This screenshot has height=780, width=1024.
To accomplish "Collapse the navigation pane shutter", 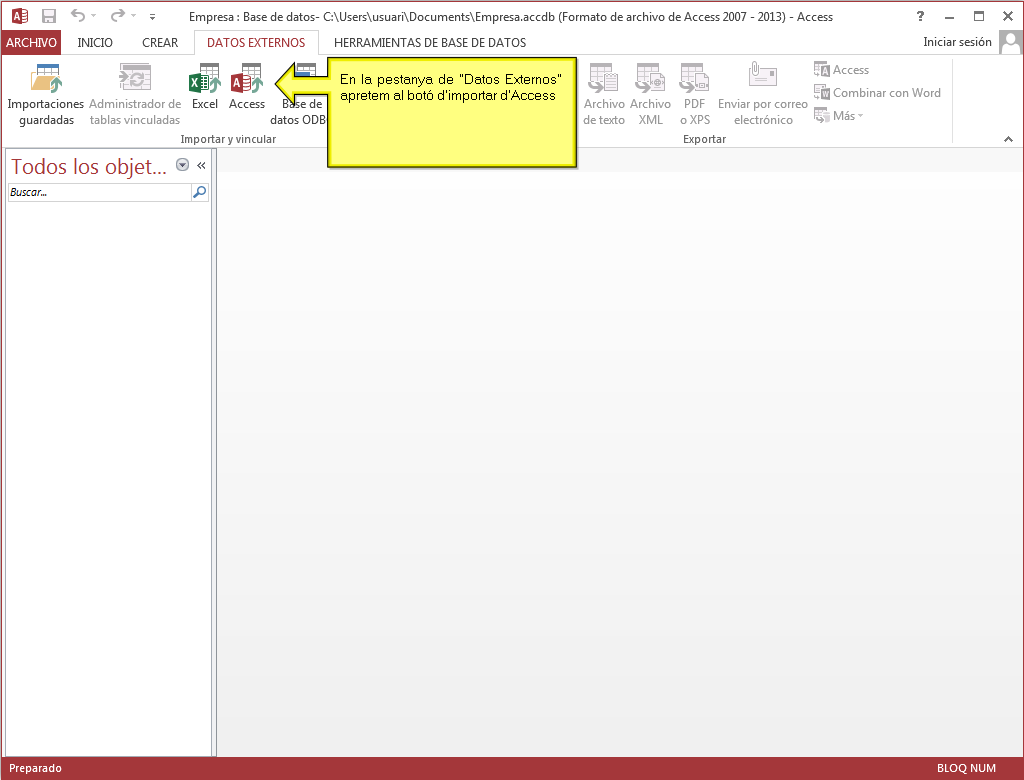I will pyautogui.click(x=201, y=165).
